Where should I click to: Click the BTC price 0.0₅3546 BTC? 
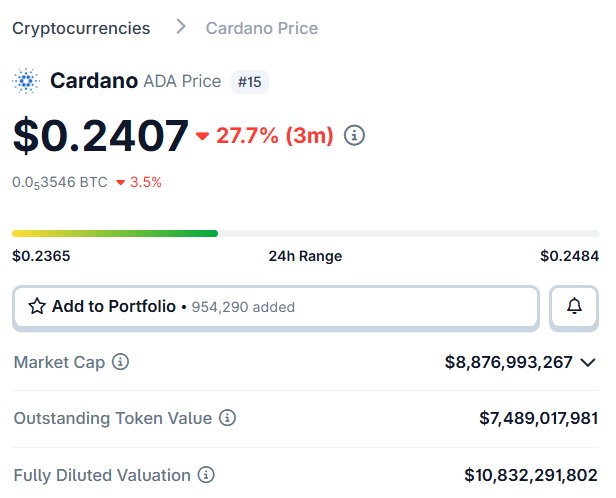pos(59,182)
